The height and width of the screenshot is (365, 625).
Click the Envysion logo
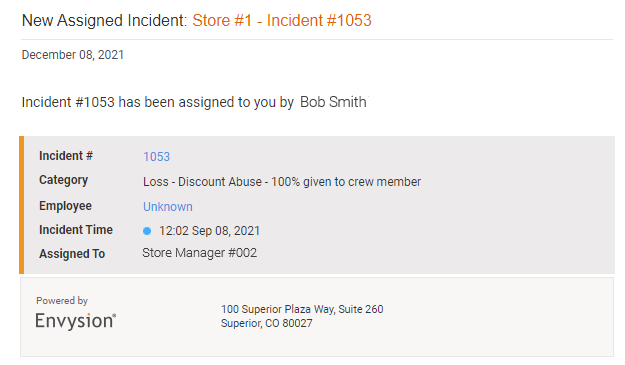(x=75, y=321)
